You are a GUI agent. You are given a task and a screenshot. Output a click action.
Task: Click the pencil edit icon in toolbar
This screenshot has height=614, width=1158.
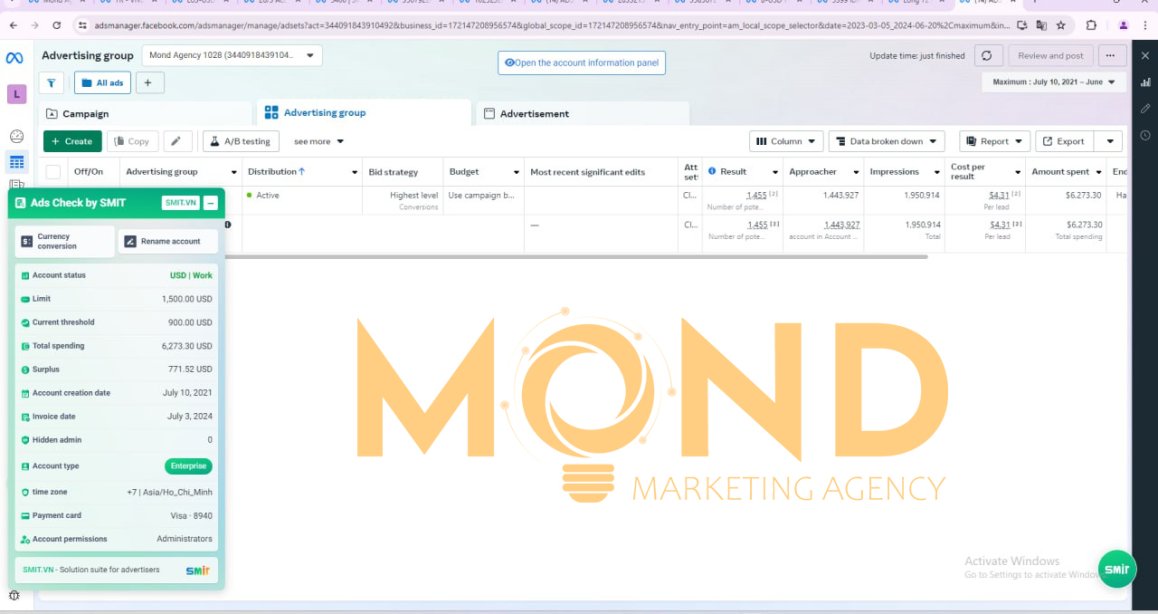pos(177,141)
